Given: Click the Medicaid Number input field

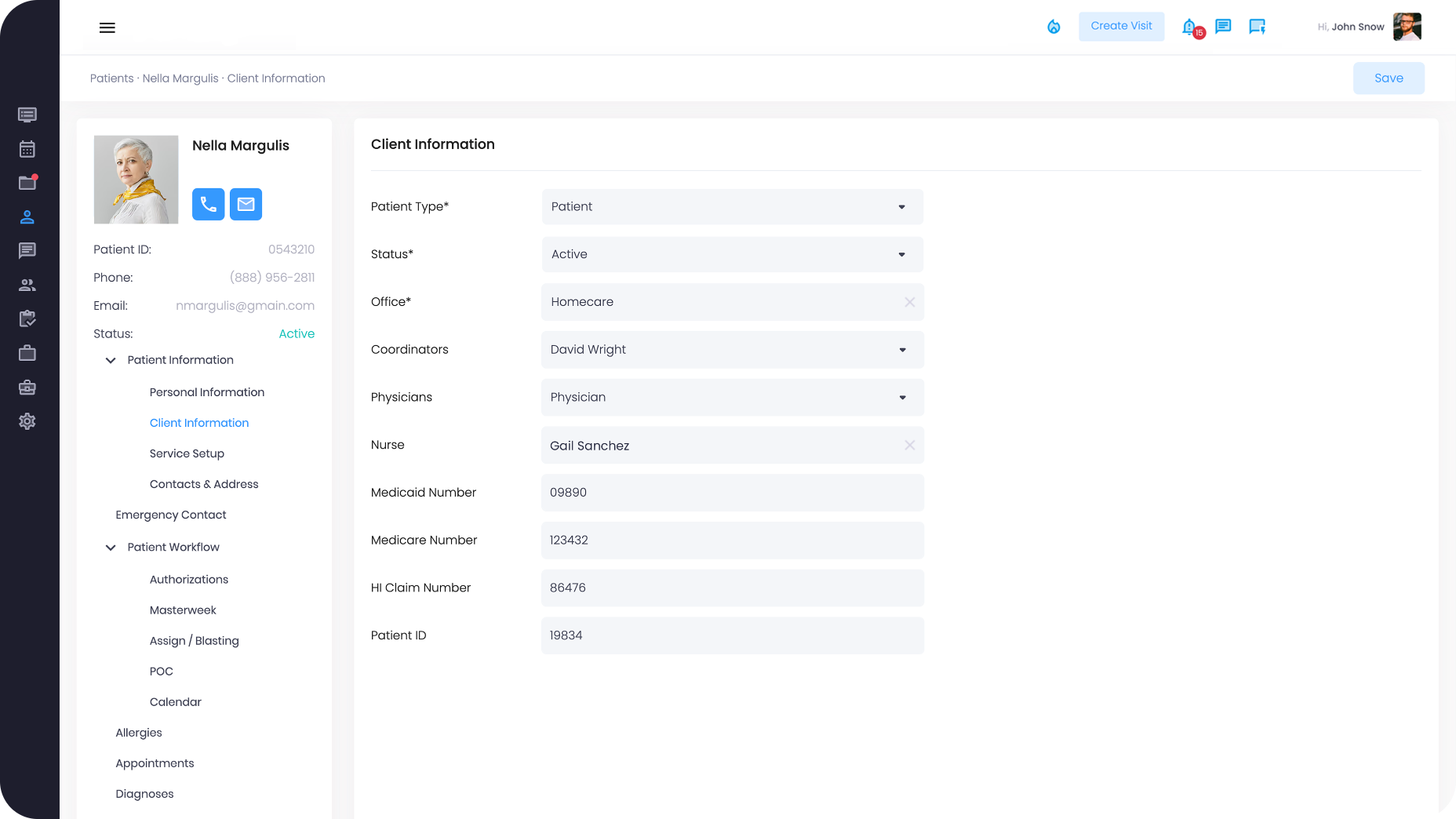Looking at the screenshot, I should [x=731, y=493].
